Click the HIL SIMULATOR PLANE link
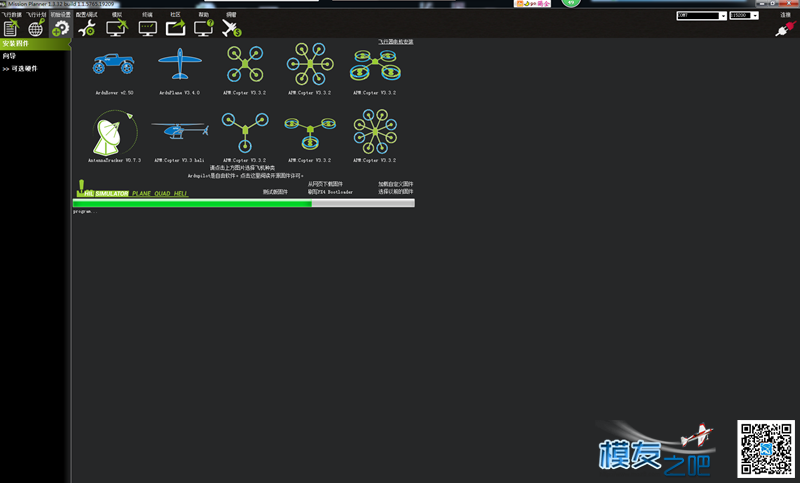The width and height of the screenshot is (800, 483). [x=141, y=194]
